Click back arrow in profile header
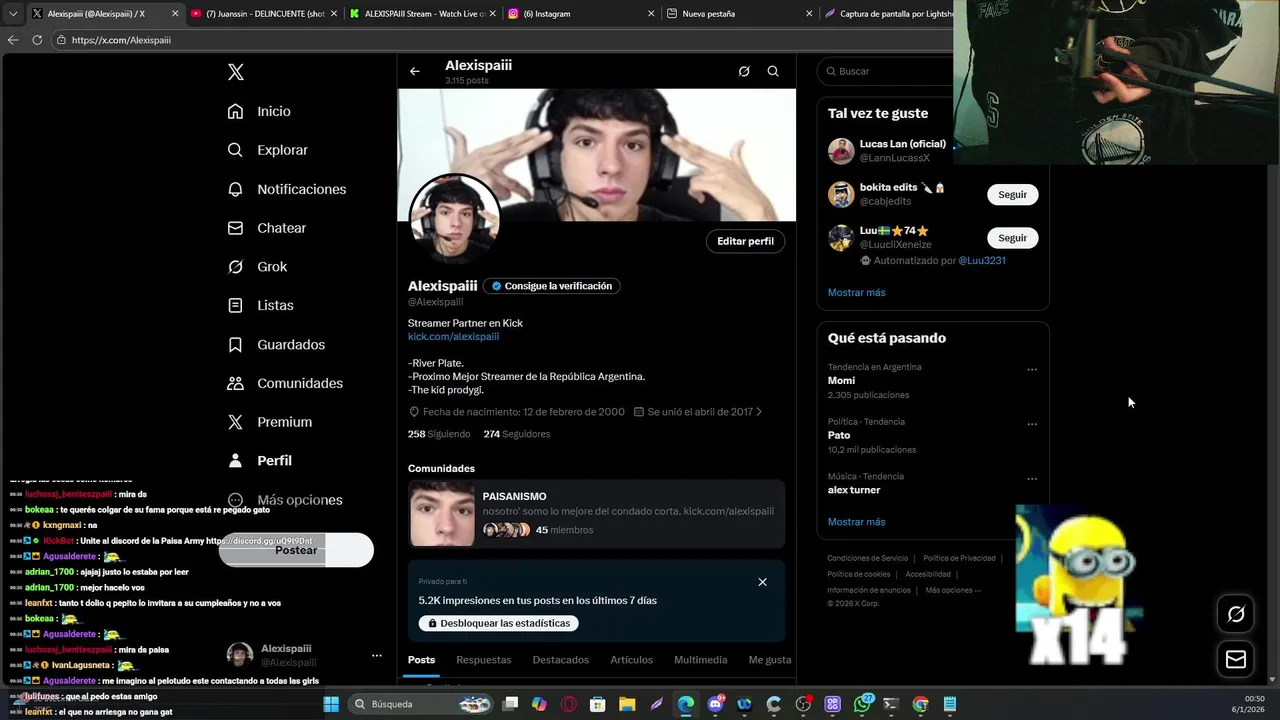This screenshot has width=1280, height=720. [x=415, y=71]
